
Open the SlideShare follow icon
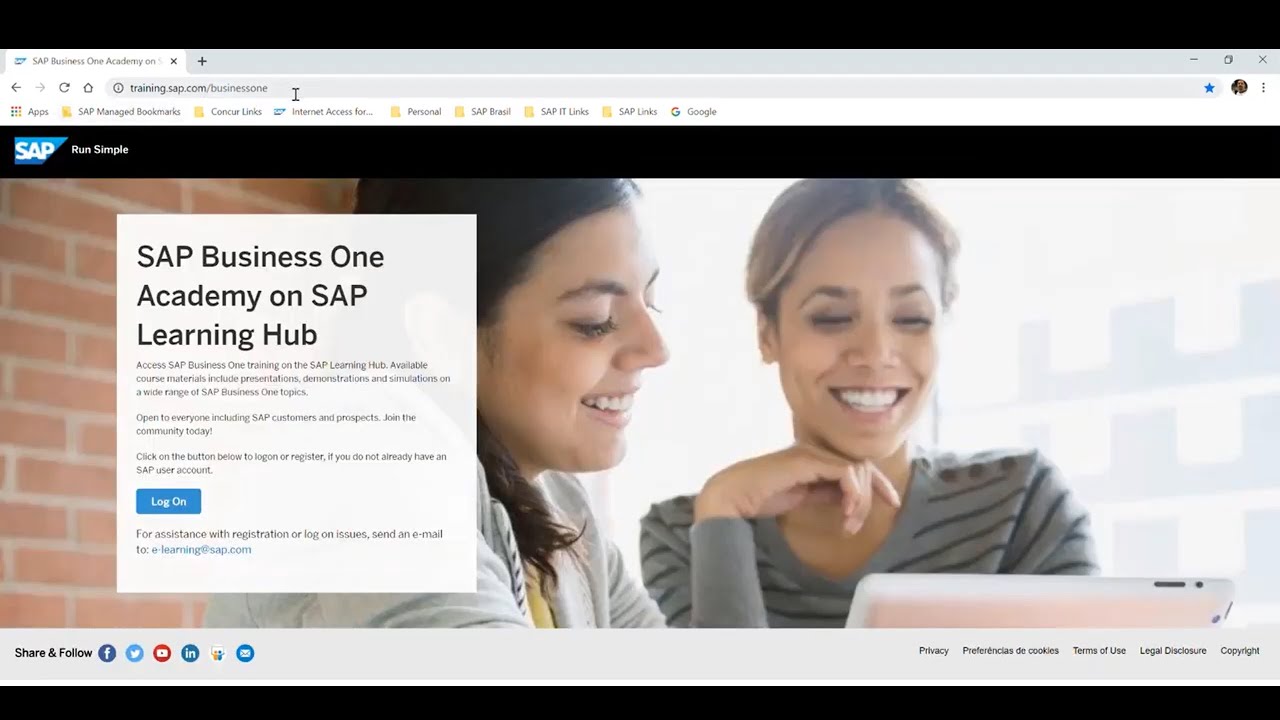pyautogui.click(x=217, y=653)
